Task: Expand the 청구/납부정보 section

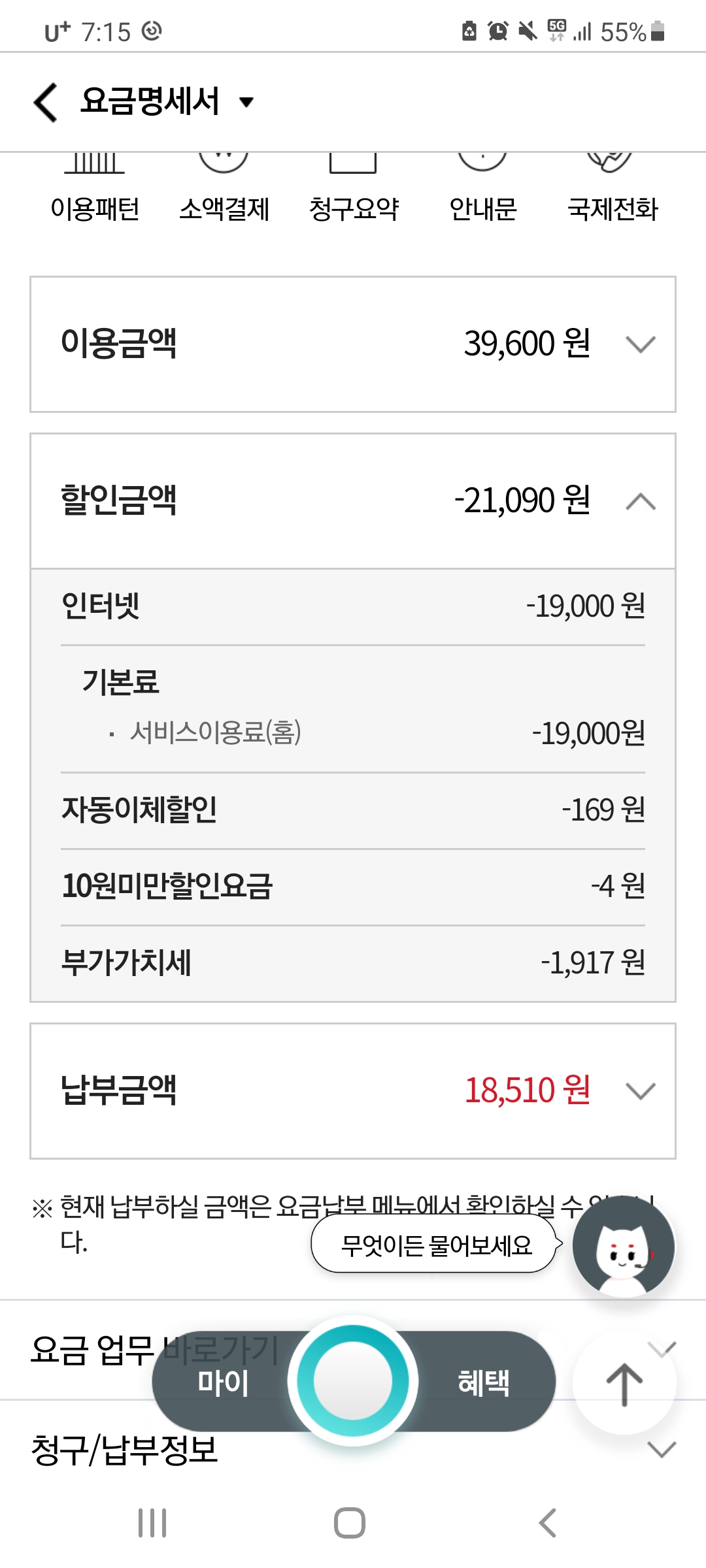Action: pos(661,1450)
